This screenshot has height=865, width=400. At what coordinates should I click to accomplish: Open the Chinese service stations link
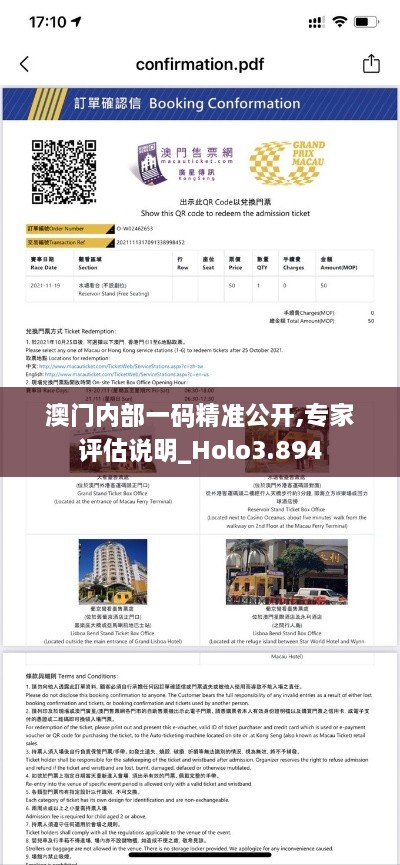pos(121,366)
